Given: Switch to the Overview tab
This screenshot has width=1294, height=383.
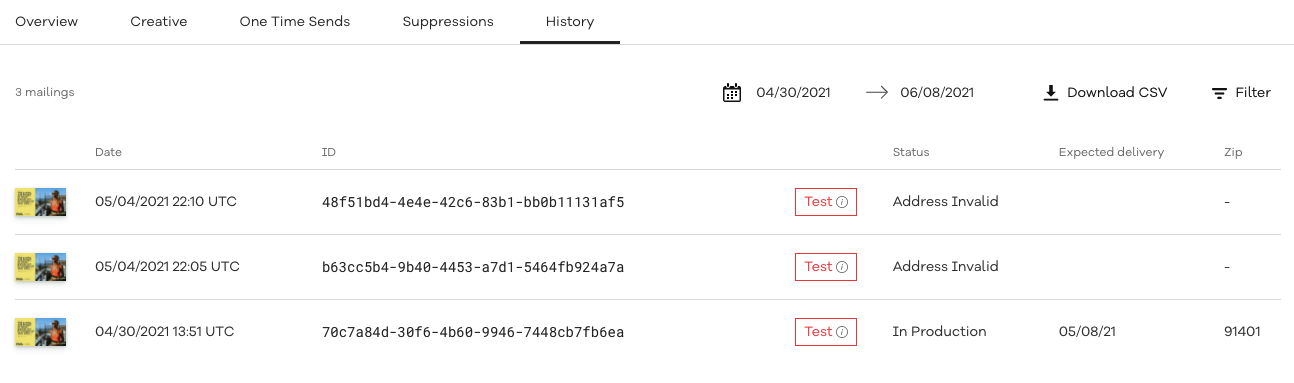Looking at the screenshot, I should [46, 21].
